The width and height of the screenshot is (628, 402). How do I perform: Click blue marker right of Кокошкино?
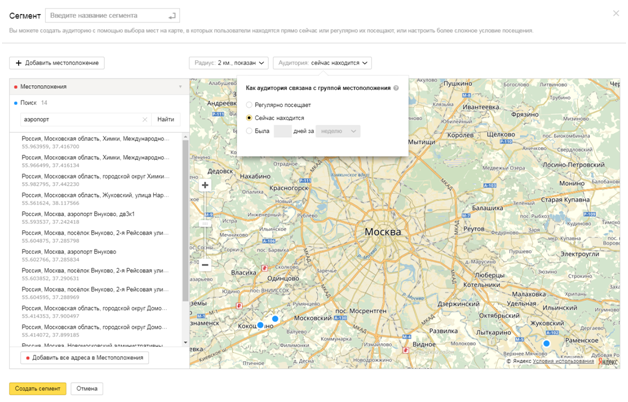click(275, 319)
